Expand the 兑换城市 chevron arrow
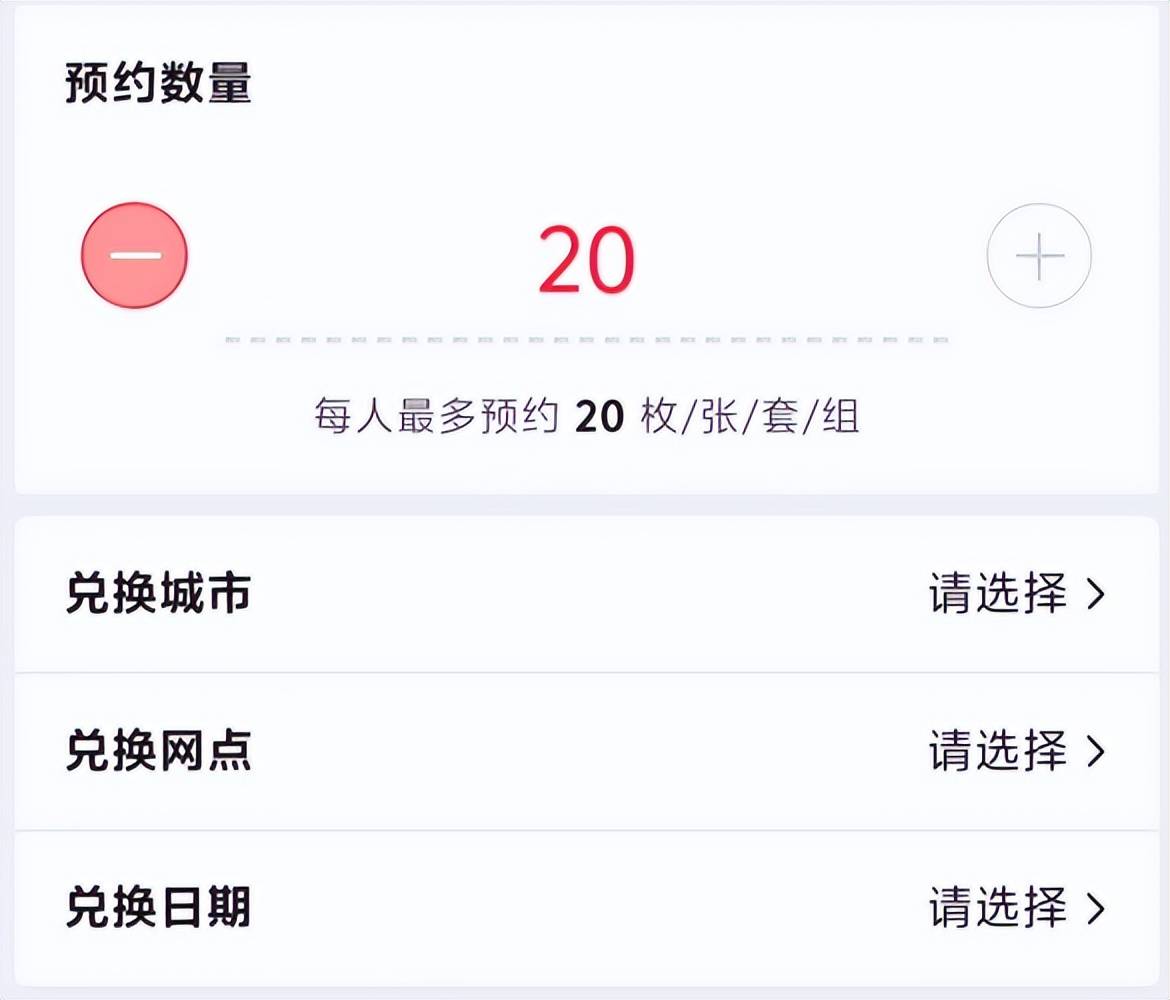The height and width of the screenshot is (1000, 1170). [1097, 595]
